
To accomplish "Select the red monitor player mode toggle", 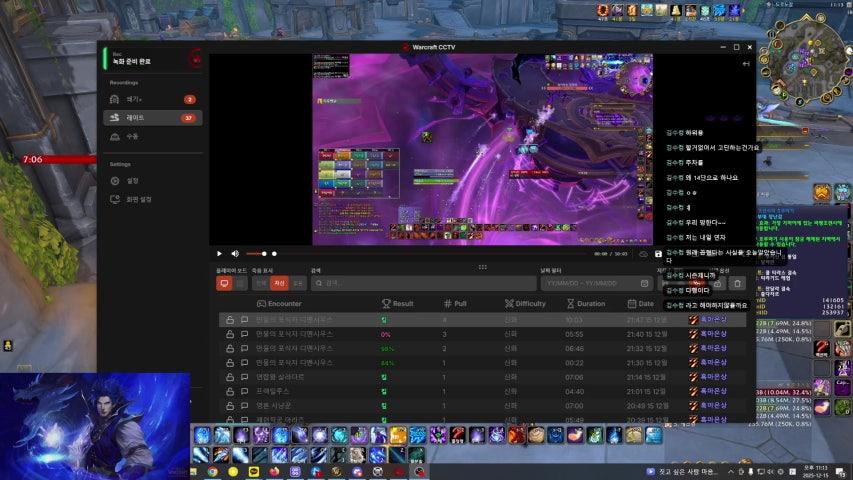I will 224,284.
